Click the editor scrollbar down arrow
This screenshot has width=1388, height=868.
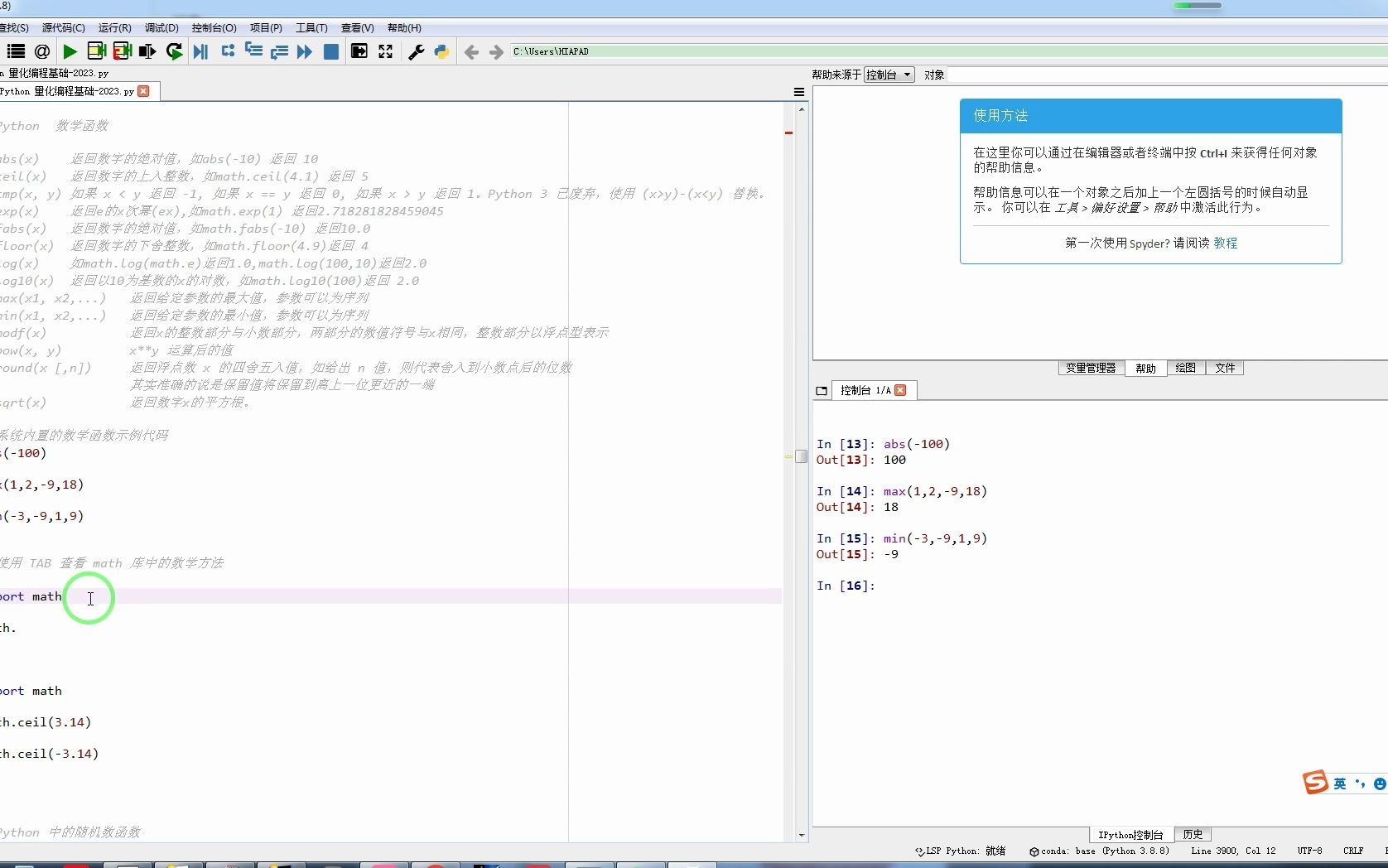(801, 836)
